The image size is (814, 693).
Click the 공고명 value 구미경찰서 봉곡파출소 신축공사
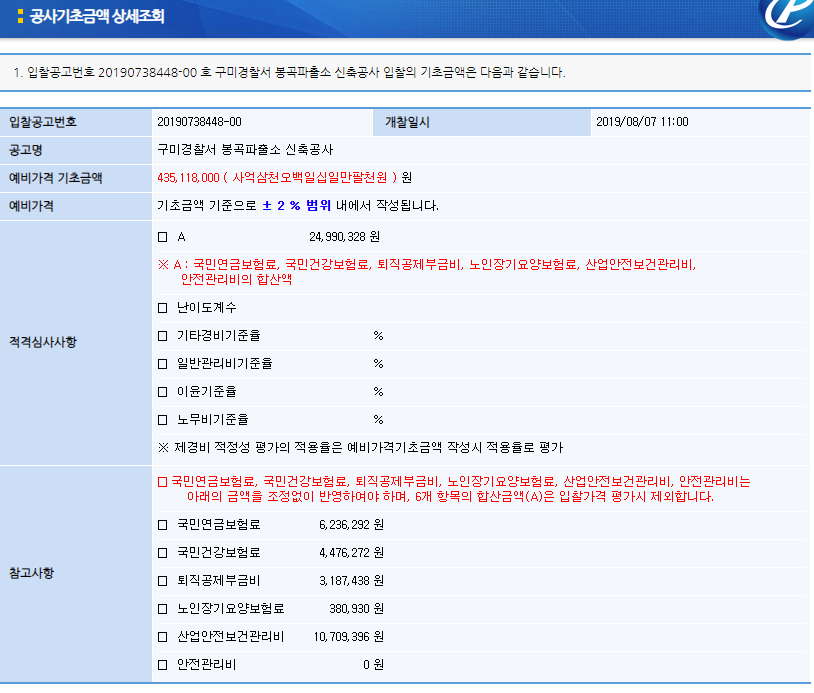point(245,150)
